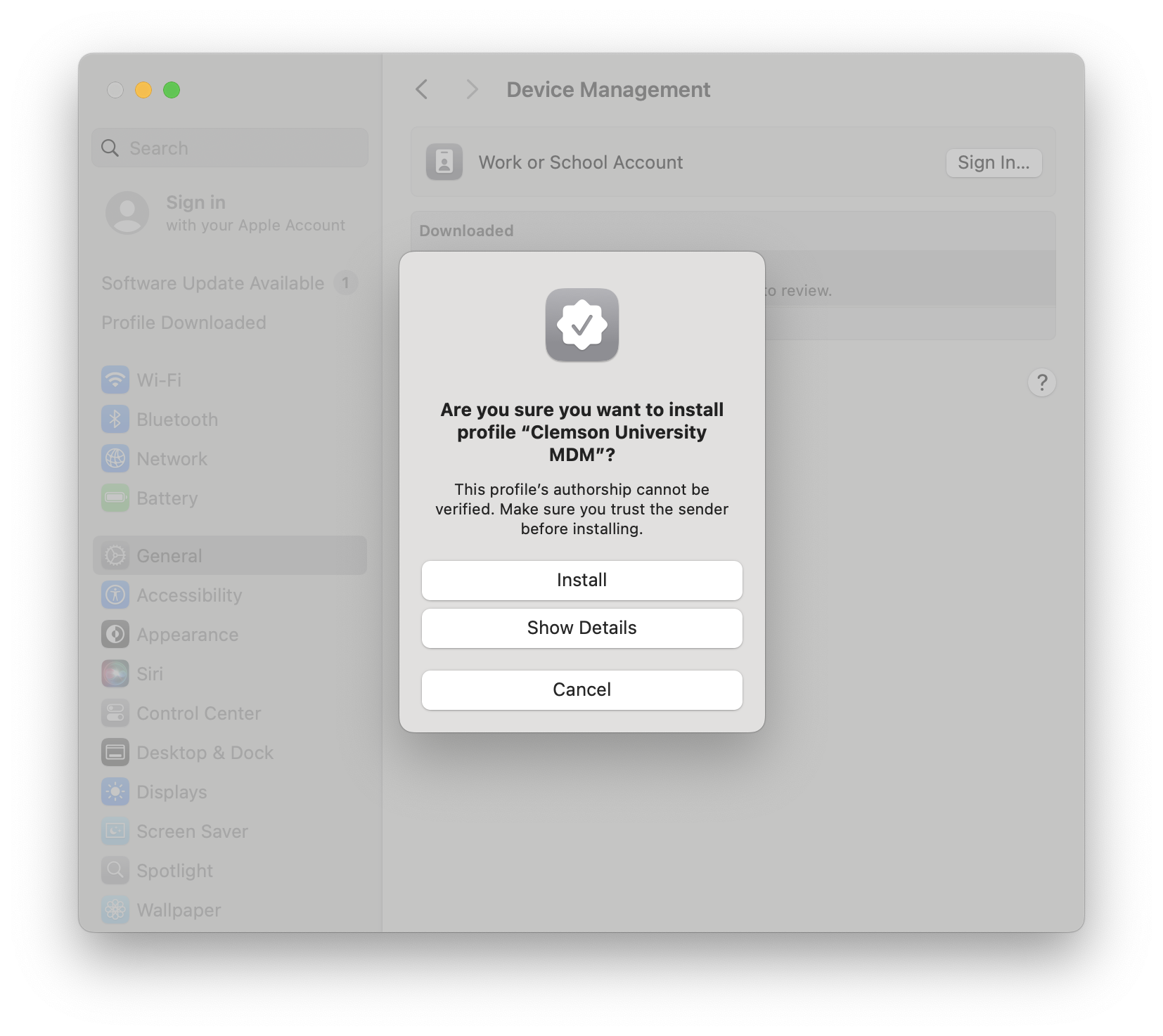Open Desktop & Dock settings
This screenshot has width=1163, height=1036.
[x=230, y=753]
